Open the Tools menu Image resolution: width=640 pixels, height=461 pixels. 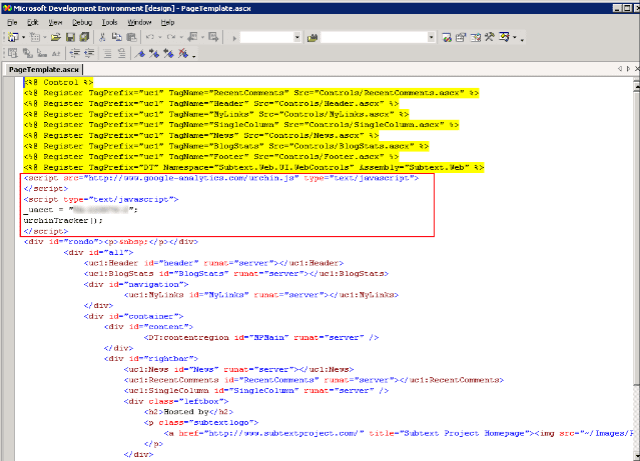tap(109, 22)
